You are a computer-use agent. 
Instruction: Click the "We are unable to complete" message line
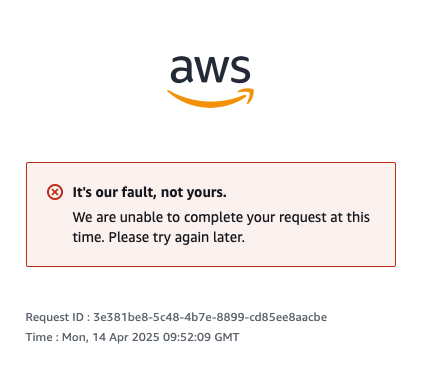click(221, 217)
